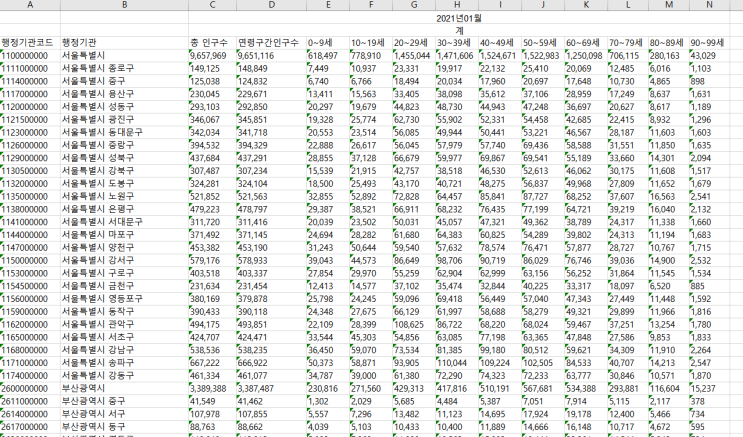The height and width of the screenshot is (437, 743).
Task: Select column K header
Action: (586, 5)
